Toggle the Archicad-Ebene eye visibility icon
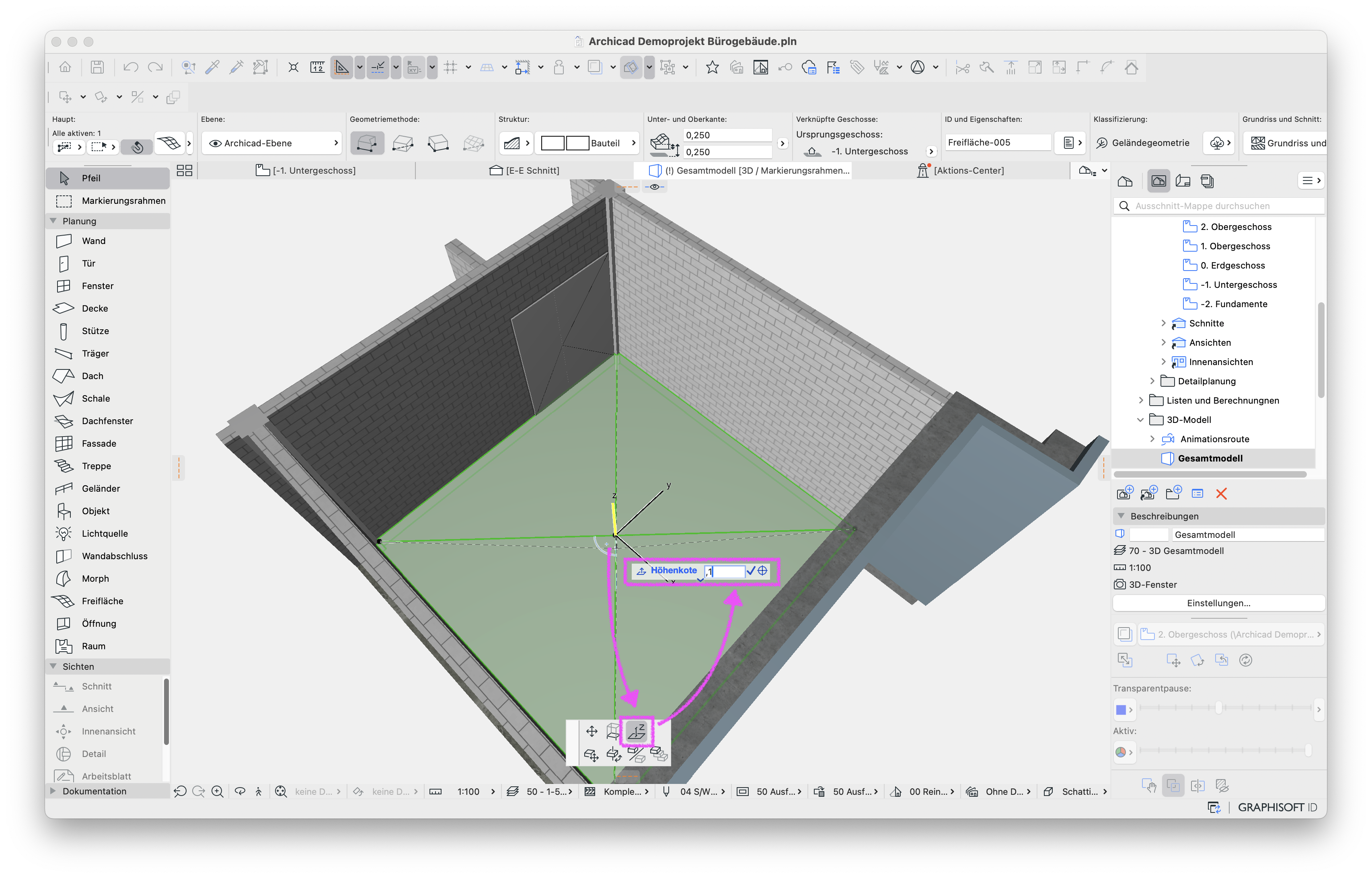 point(216,144)
